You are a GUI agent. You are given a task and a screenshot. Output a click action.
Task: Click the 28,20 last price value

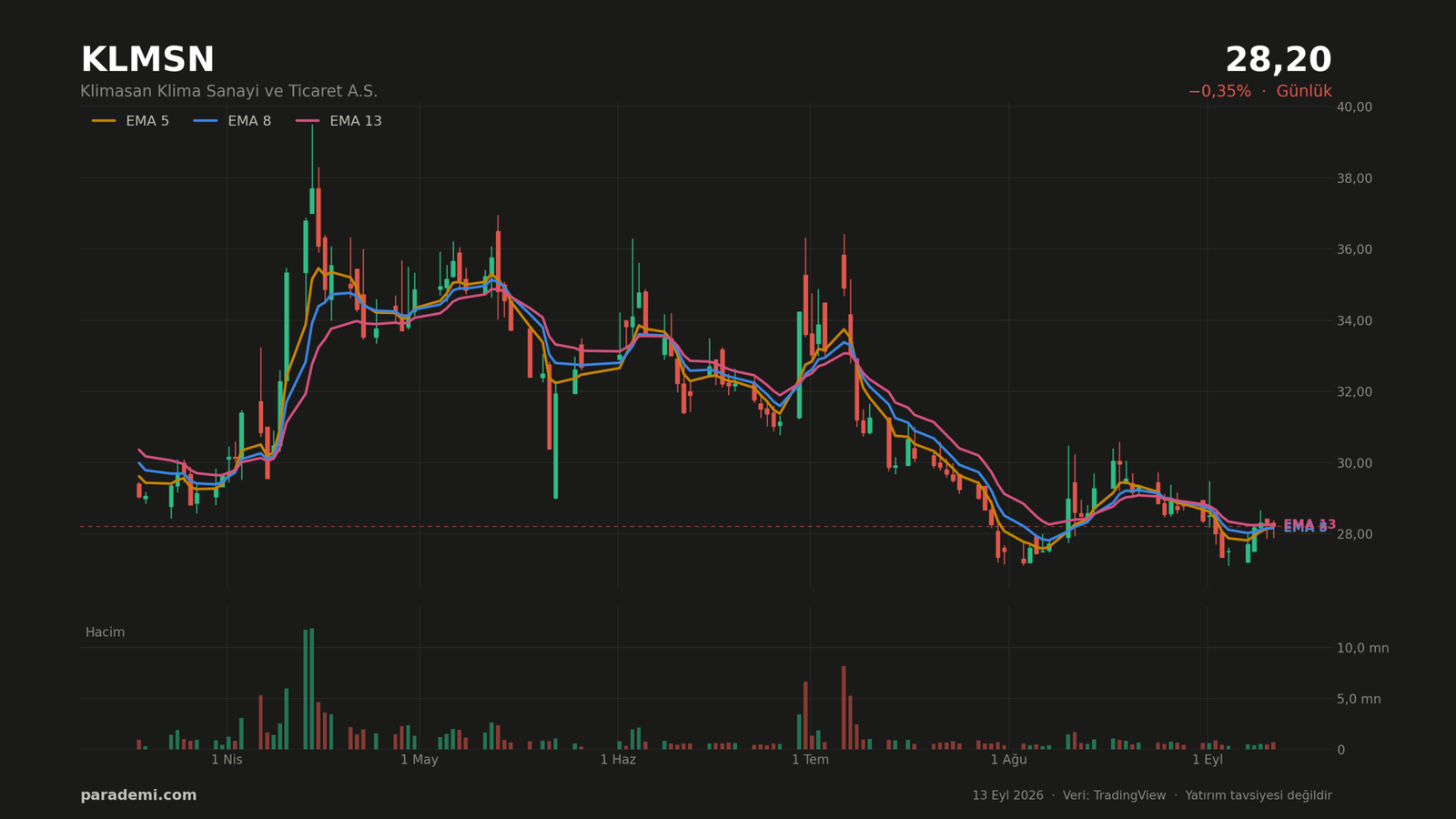[x=1279, y=60]
